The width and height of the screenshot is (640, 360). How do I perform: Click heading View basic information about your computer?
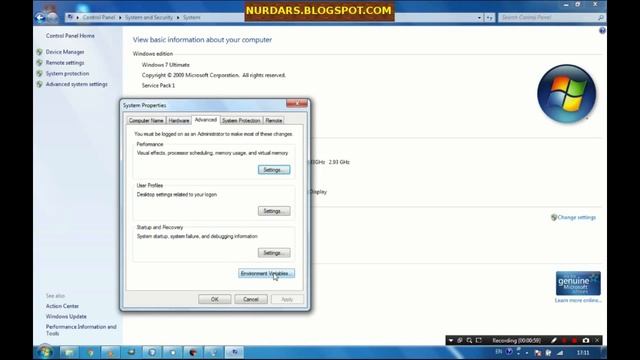click(202, 40)
